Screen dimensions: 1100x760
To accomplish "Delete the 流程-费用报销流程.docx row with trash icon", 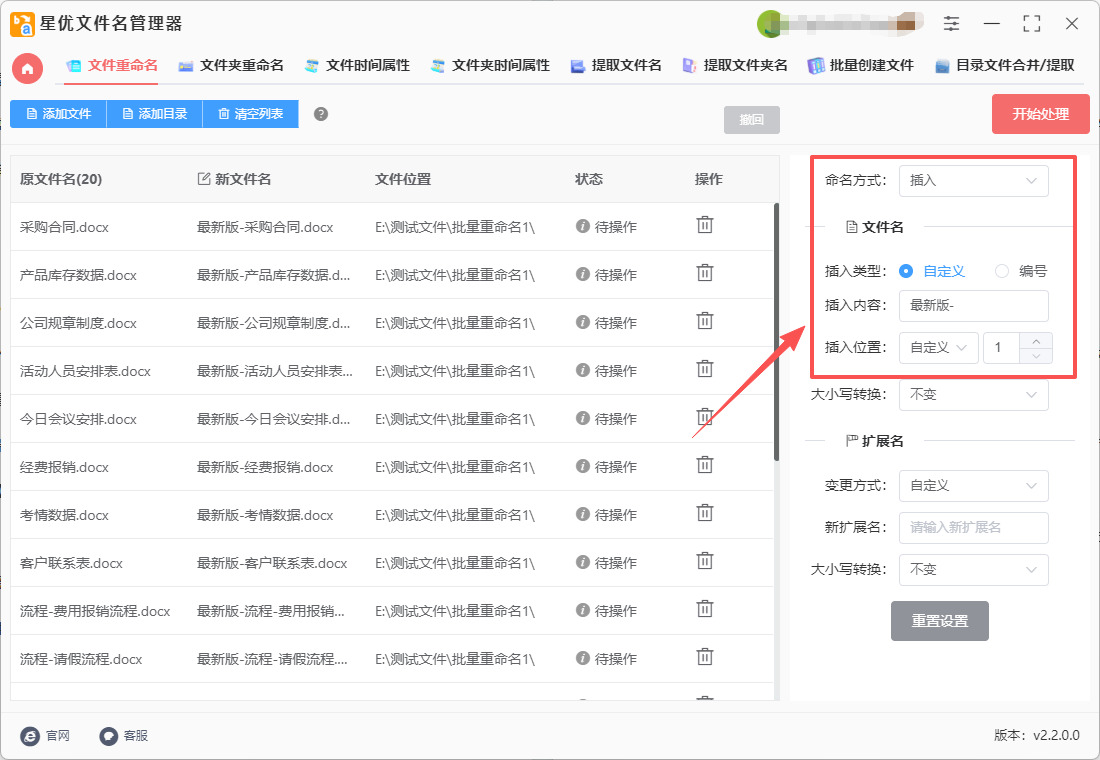I will [x=704, y=609].
